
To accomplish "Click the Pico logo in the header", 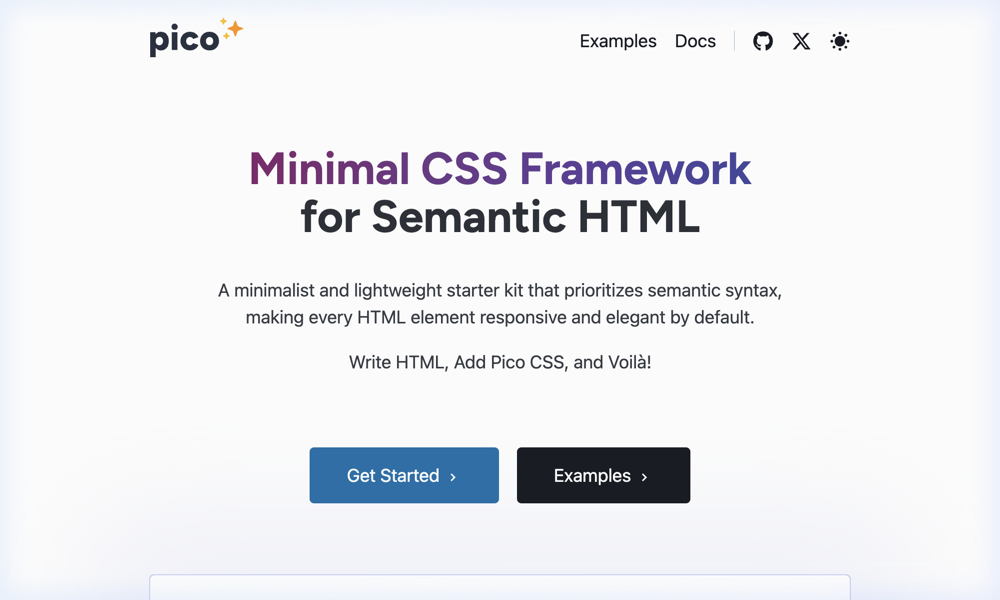I will tap(185, 40).
